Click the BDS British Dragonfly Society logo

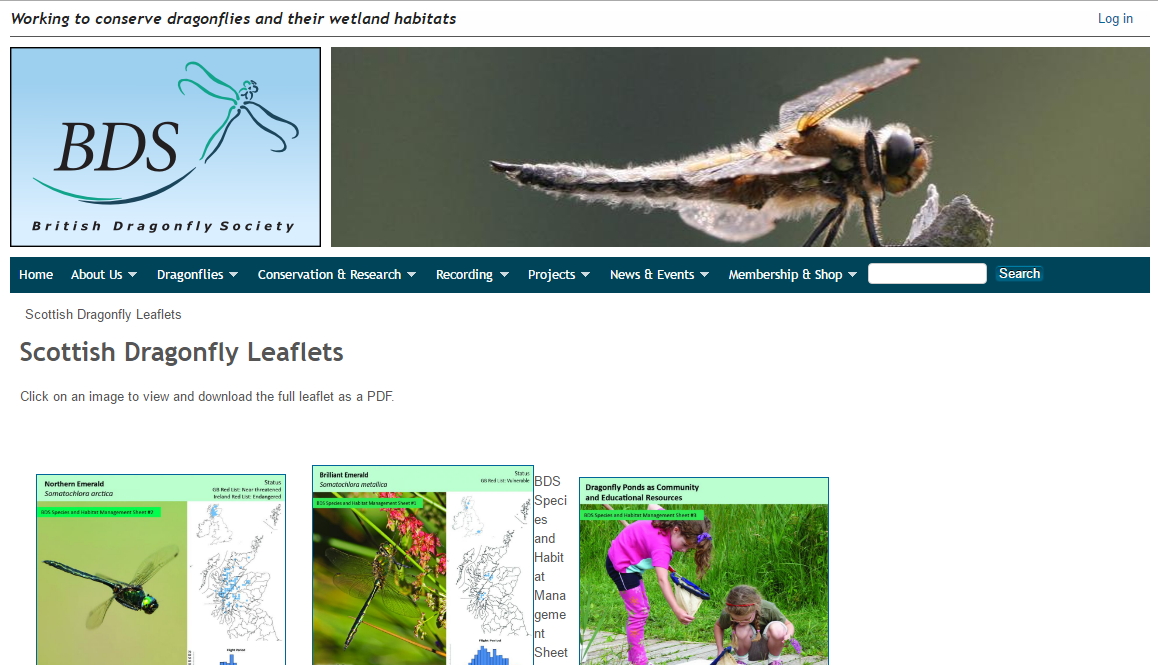[x=165, y=147]
